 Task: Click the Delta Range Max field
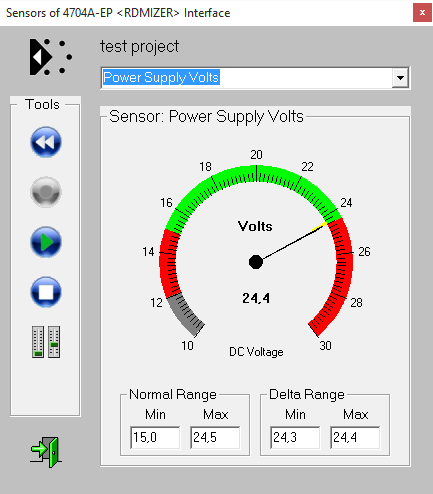pyautogui.click(x=355, y=437)
